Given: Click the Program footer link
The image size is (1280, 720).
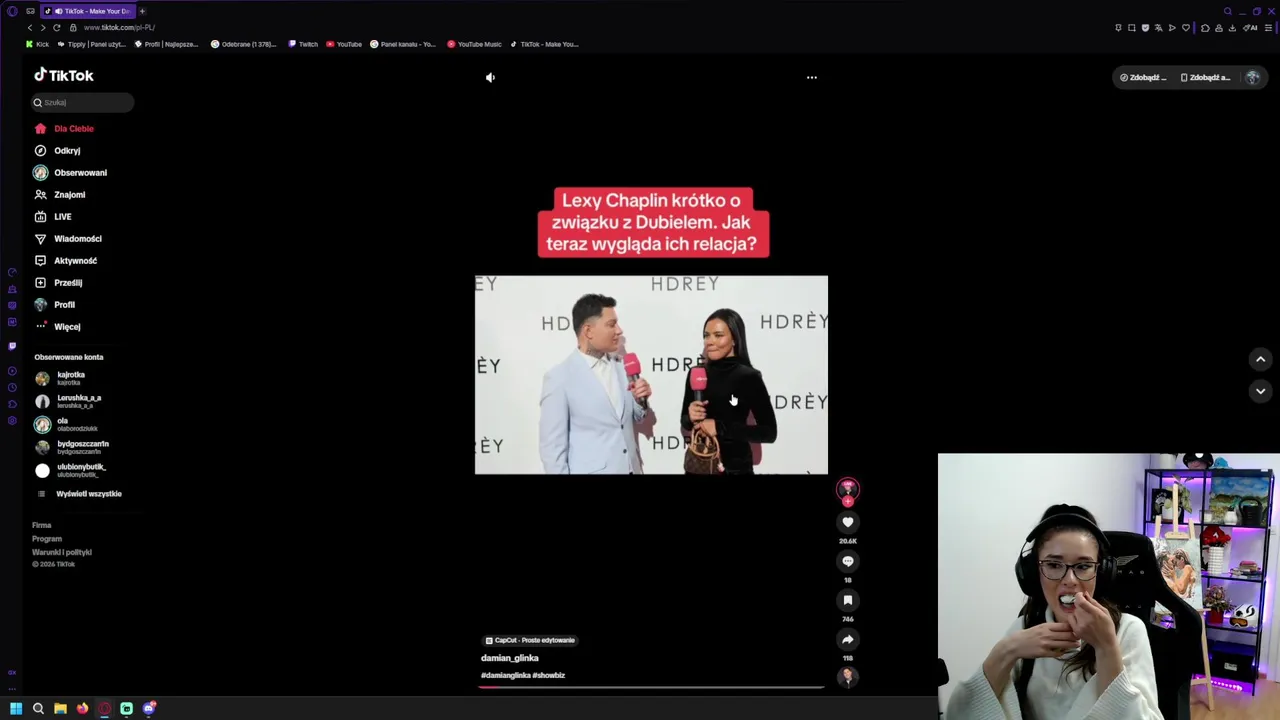Looking at the screenshot, I should click(47, 539).
